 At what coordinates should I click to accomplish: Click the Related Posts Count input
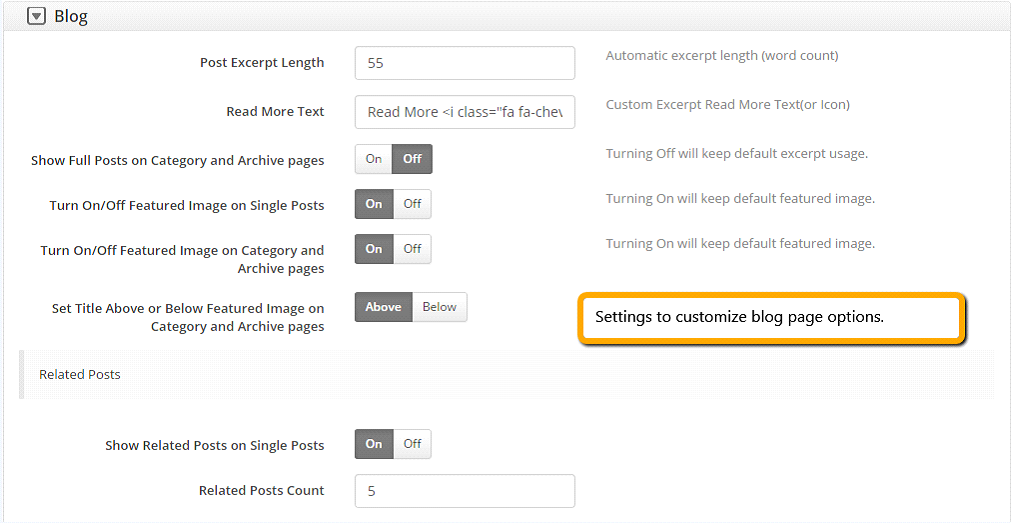pyautogui.click(x=465, y=491)
